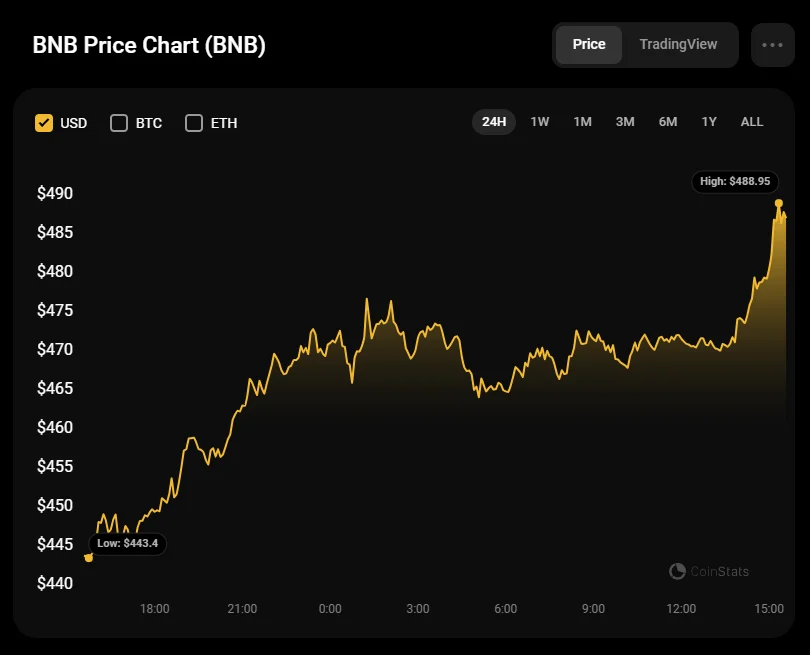Viewport: 810px width, 655px height.
Task: Click the CoinStats logo watermark
Action: 709,571
